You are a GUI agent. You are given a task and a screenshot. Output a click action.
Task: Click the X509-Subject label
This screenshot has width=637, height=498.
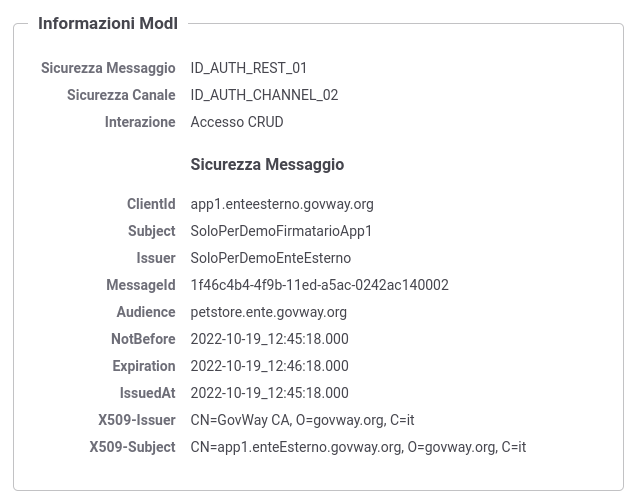click(132, 447)
